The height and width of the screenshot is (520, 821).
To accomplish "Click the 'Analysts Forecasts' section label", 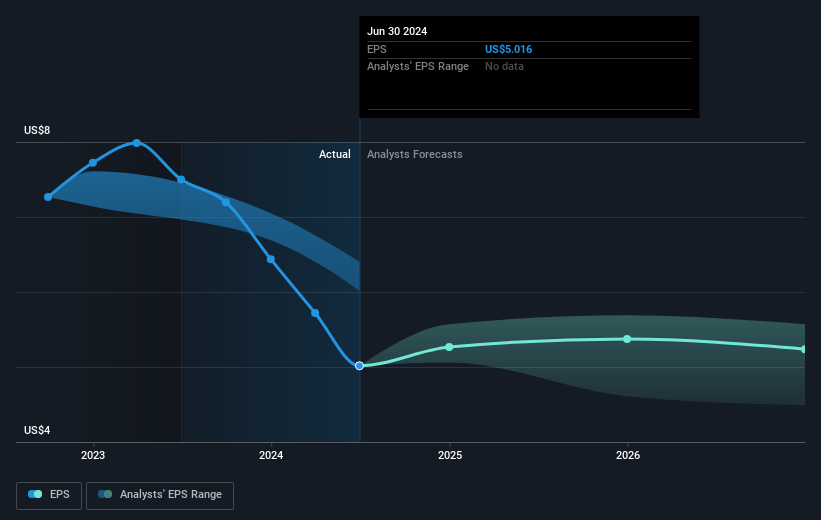I will click(415, 154).
